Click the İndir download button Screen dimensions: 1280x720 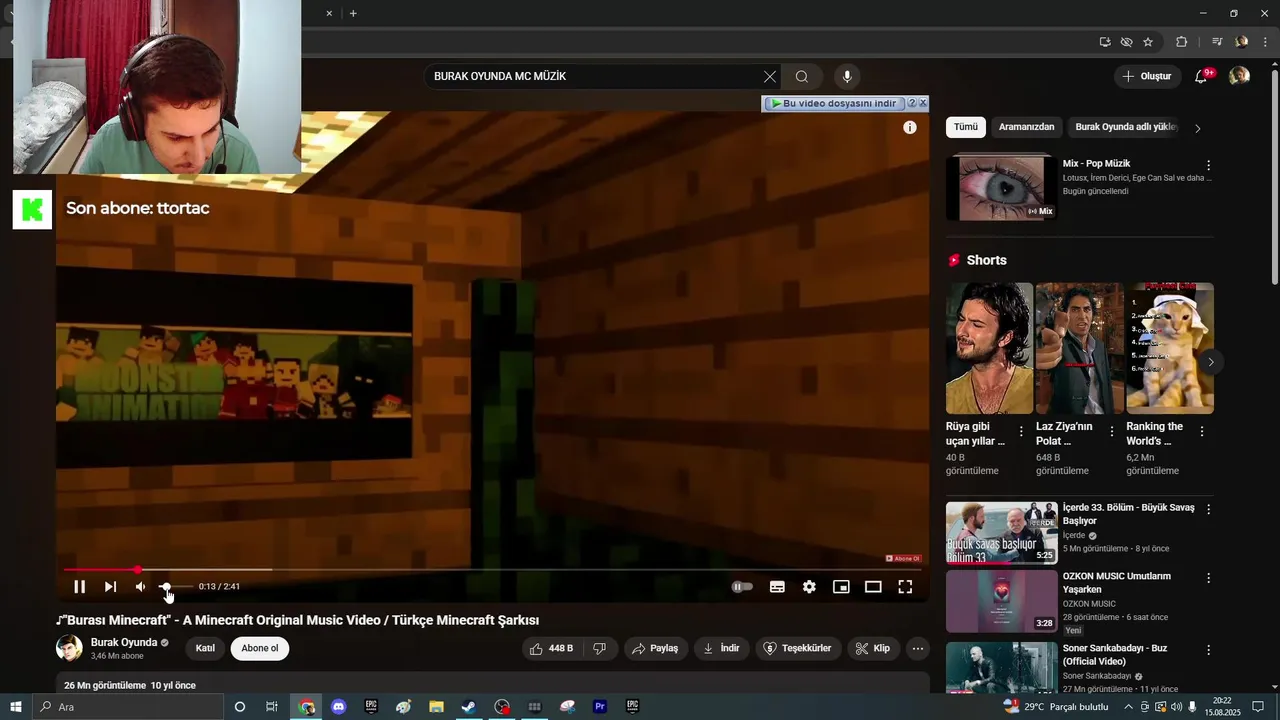721,648
